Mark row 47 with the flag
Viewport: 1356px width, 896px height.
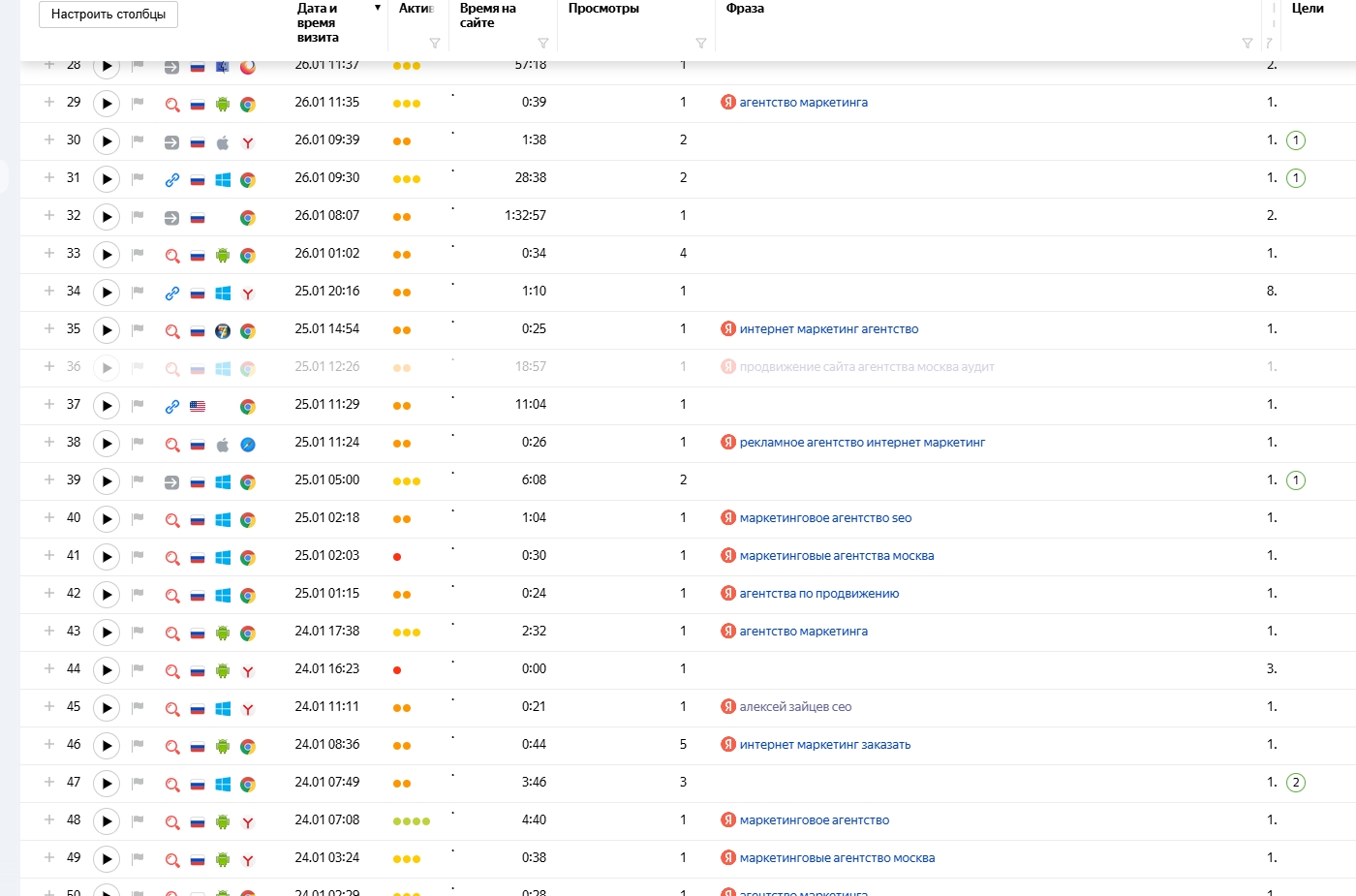138,784
